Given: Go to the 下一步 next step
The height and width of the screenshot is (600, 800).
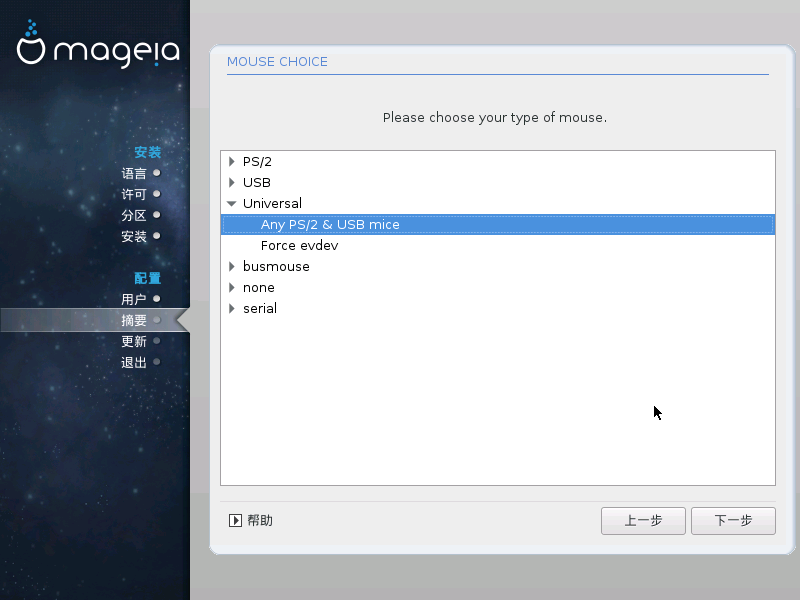Looking at the screenshot, I should click(x=733, y=521).
